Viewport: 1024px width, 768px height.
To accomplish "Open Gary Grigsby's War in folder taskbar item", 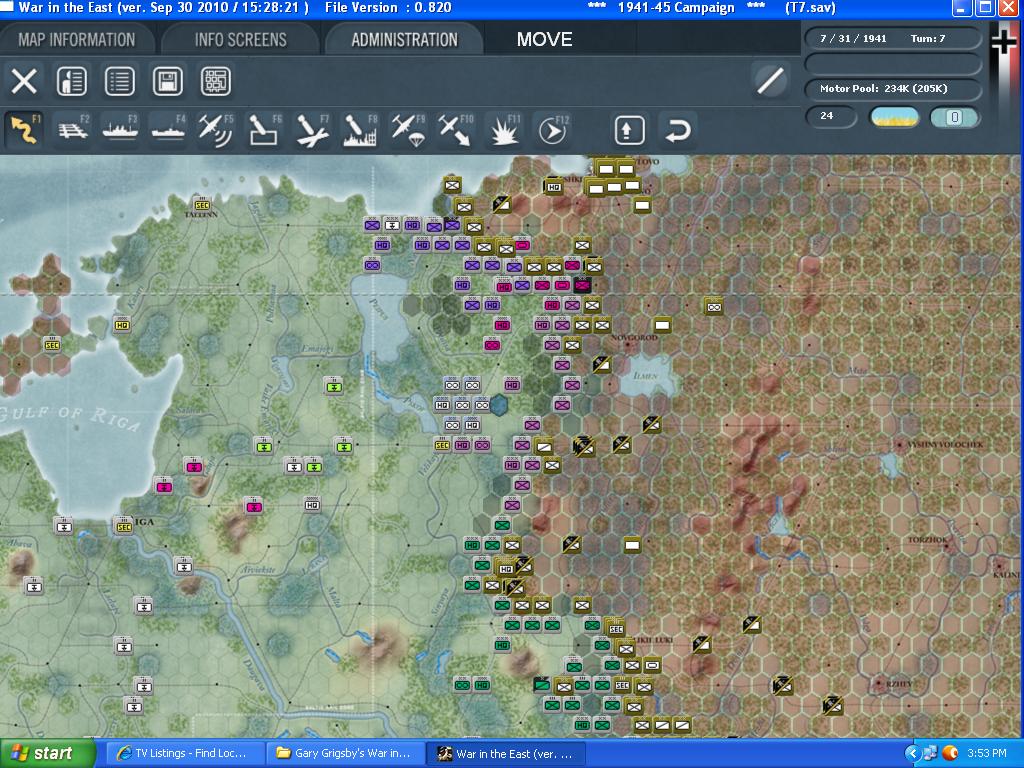I will (345, 753).
